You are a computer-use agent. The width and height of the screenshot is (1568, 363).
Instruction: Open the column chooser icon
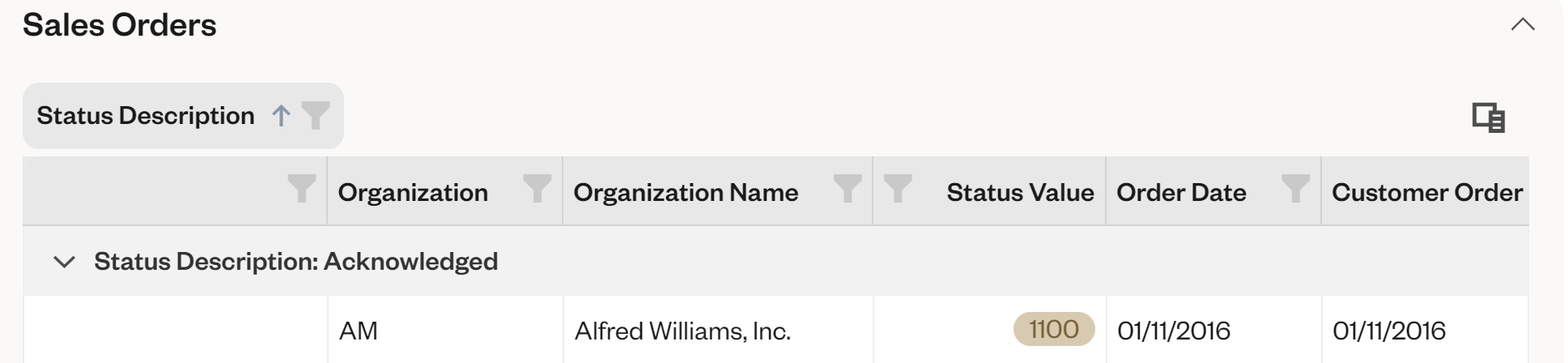click(x=1488, y=117)
